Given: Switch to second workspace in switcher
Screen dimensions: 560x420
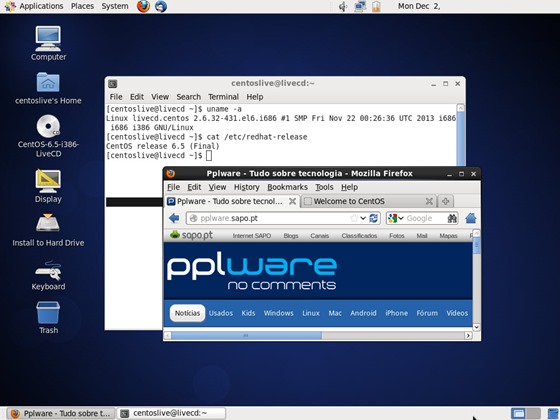Looking at the screenshot, I should click(x=533, y=414).
